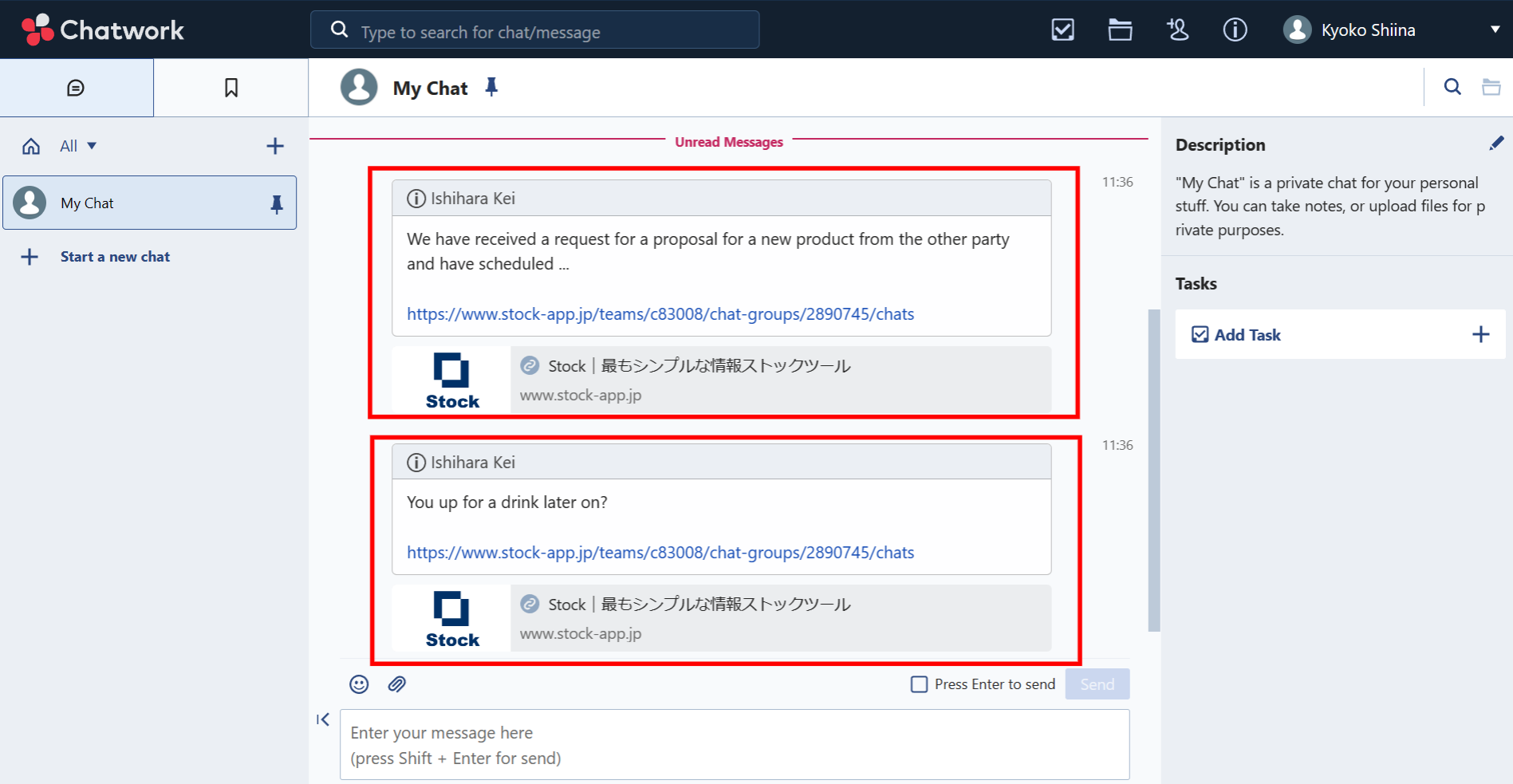Open the task management icon in header

(1062, 30)
